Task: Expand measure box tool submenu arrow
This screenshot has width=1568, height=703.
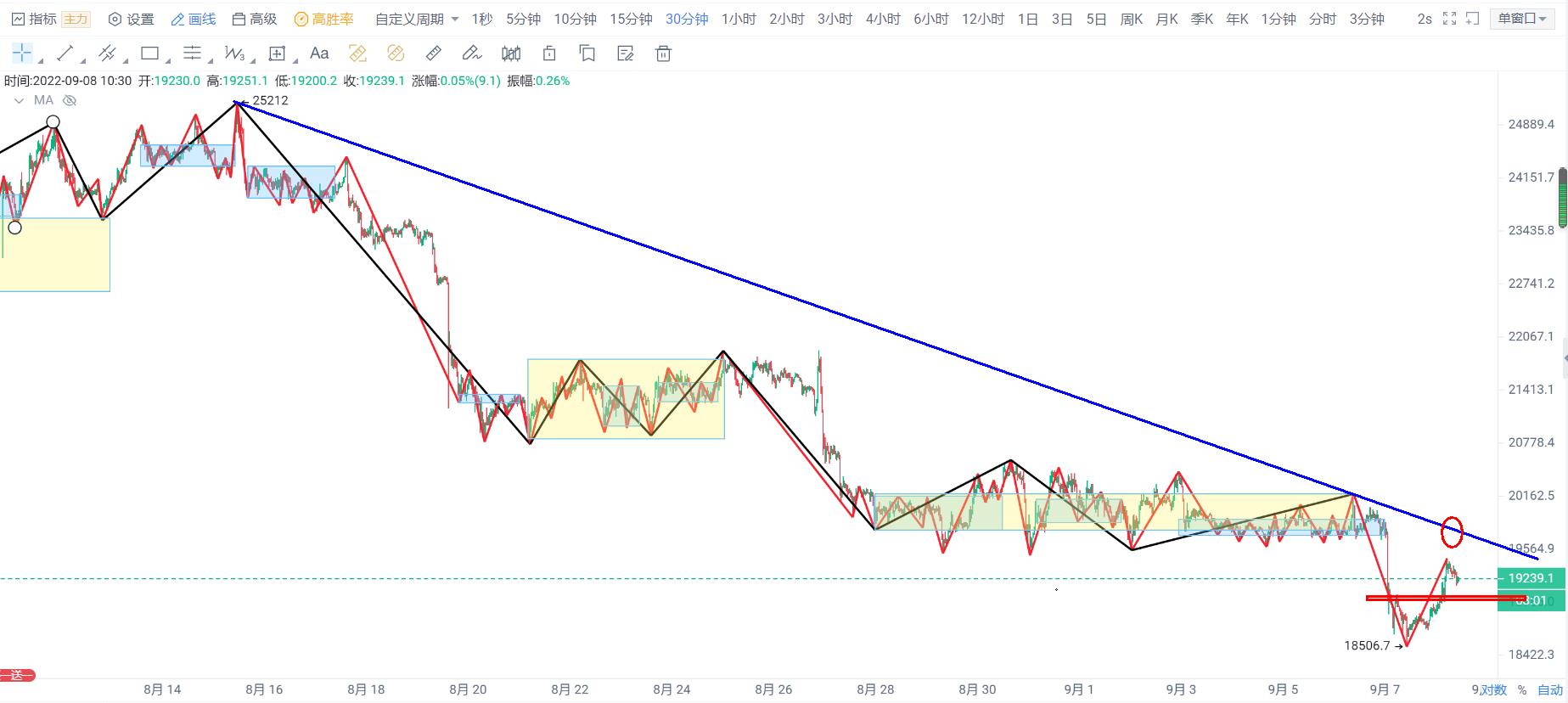Action: [295, 61]
